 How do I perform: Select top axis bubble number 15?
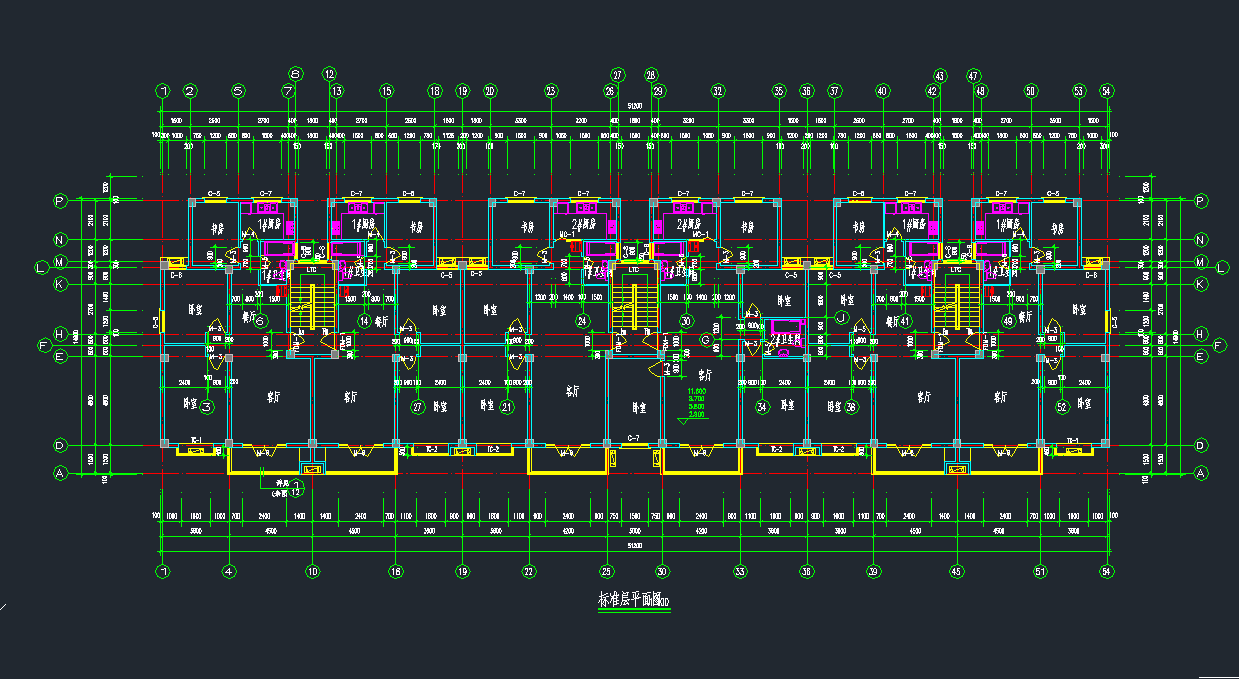386,91
